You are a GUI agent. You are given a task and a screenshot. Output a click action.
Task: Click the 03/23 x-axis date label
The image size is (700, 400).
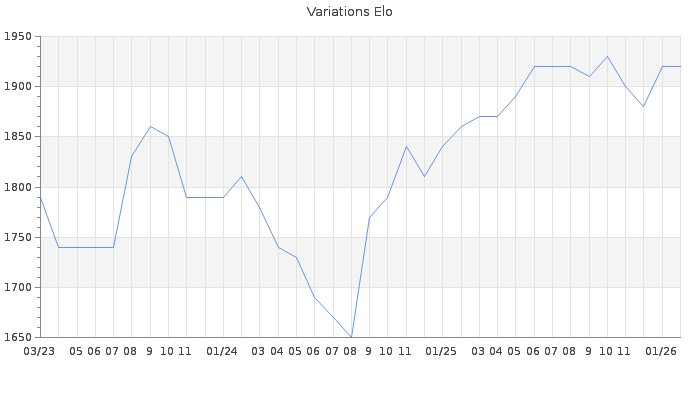pos(39,351)
